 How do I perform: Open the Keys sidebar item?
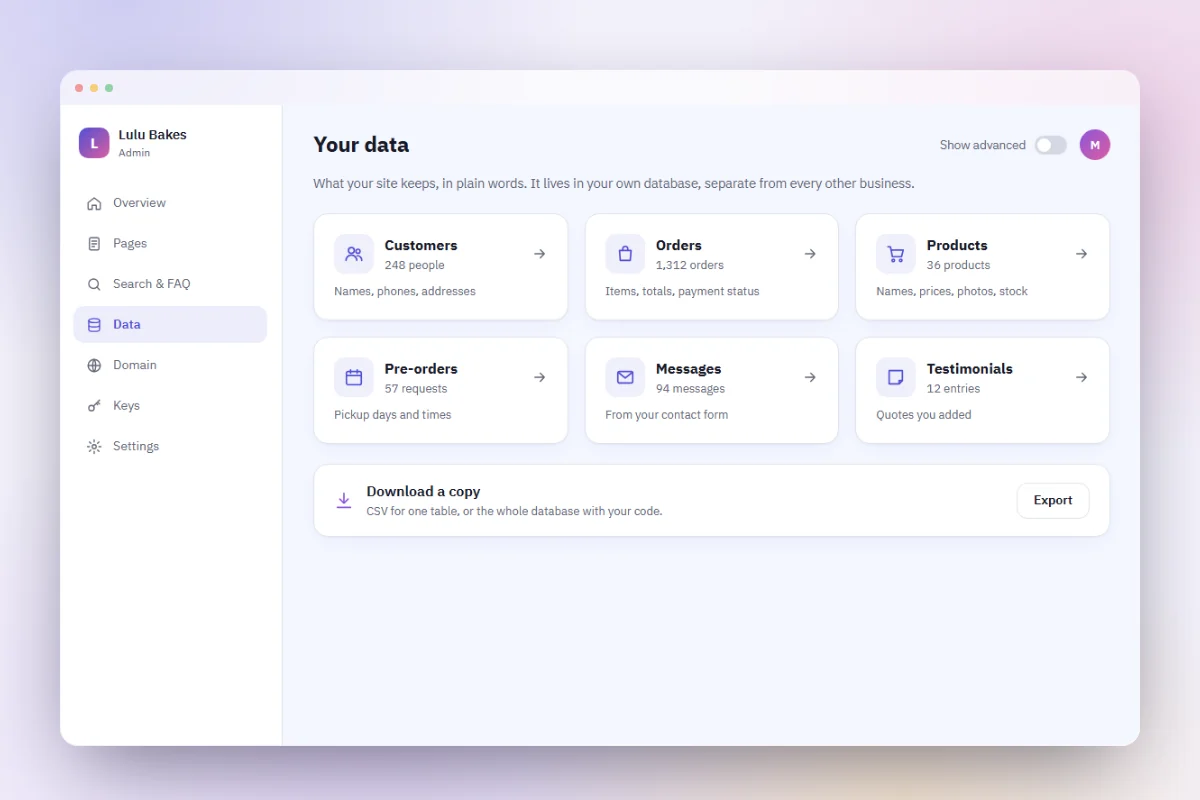(170, 406)
